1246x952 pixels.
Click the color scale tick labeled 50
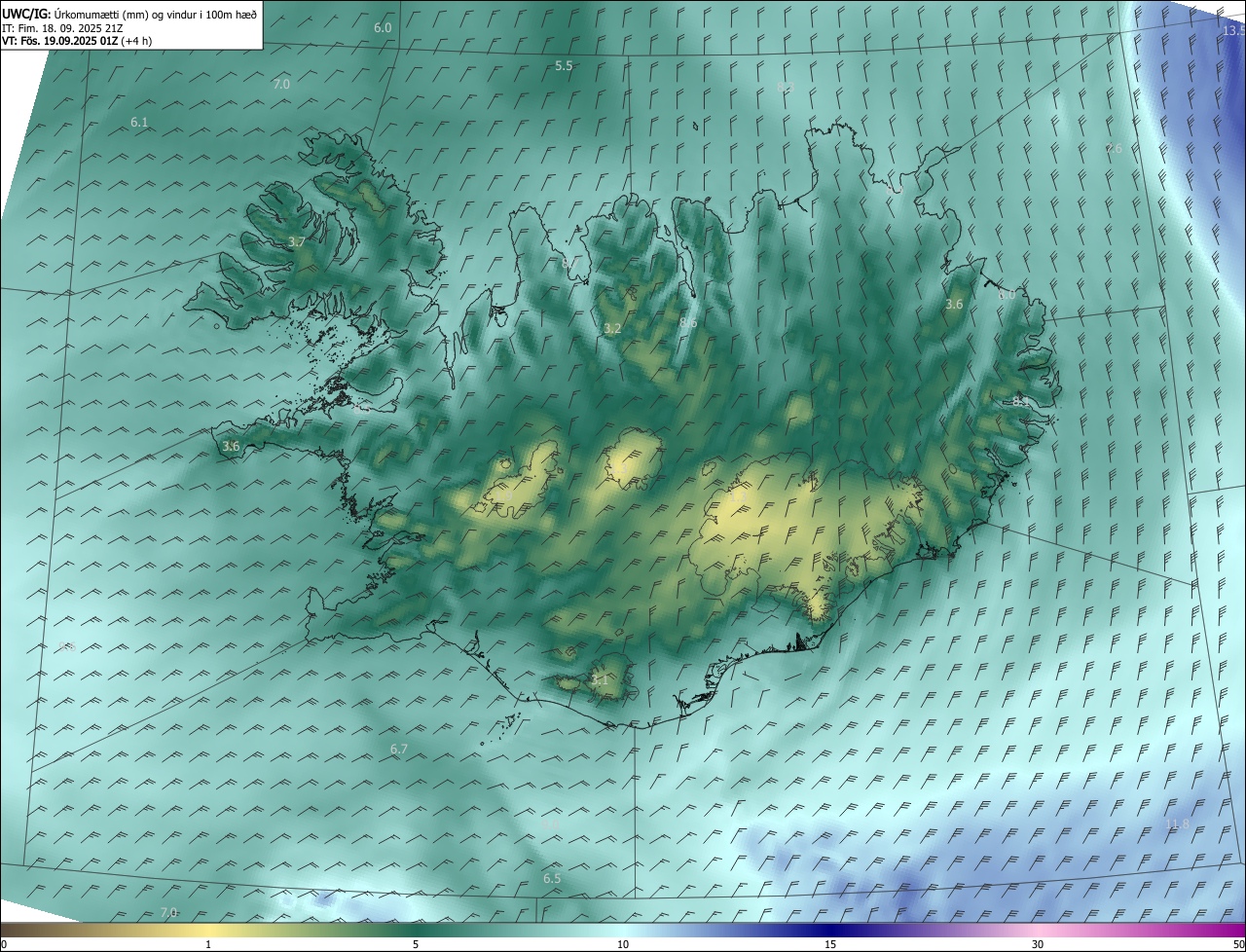pos(1238,944)
